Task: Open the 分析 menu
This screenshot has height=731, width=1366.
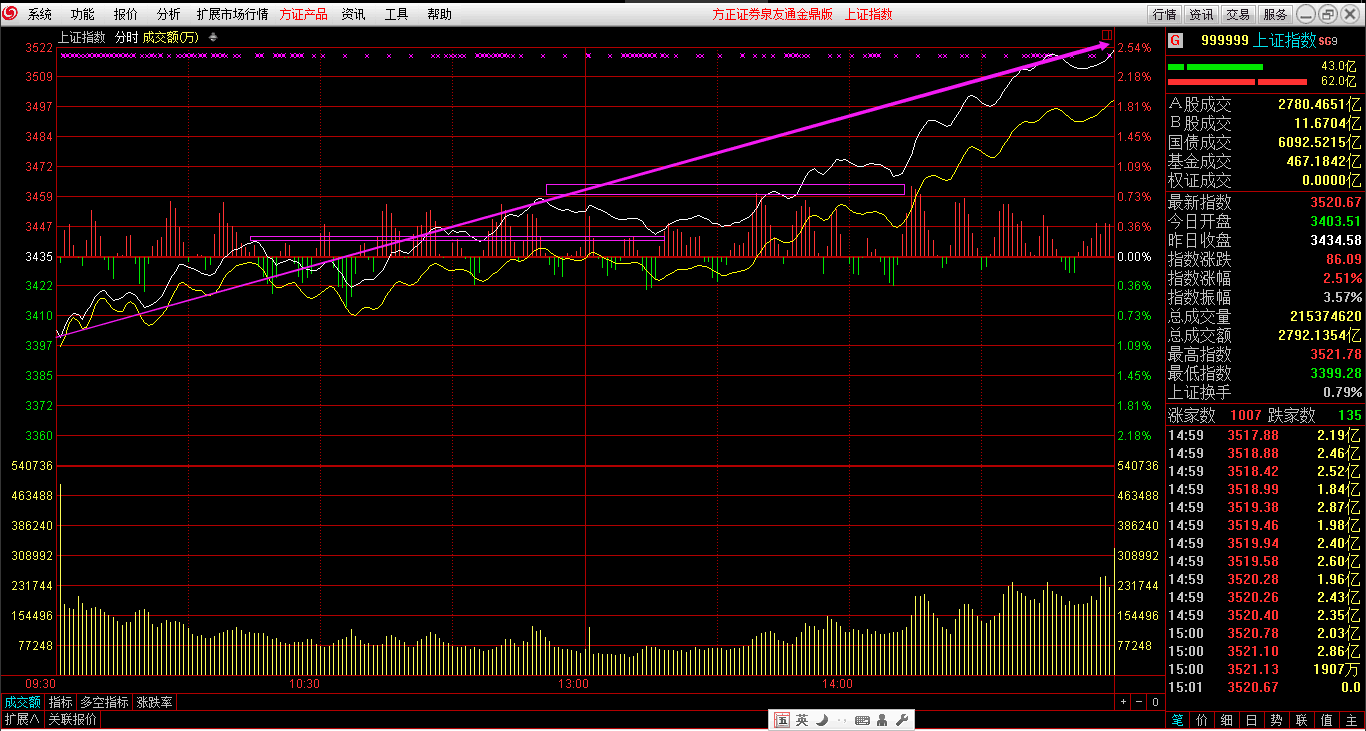Action: [x=169, y=14]
